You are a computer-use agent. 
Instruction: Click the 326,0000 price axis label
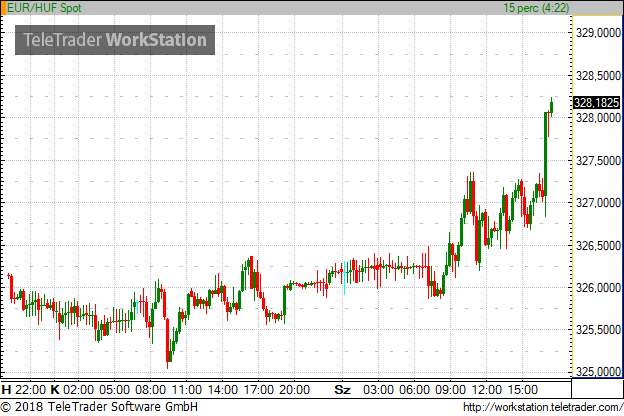coord(598,287)
